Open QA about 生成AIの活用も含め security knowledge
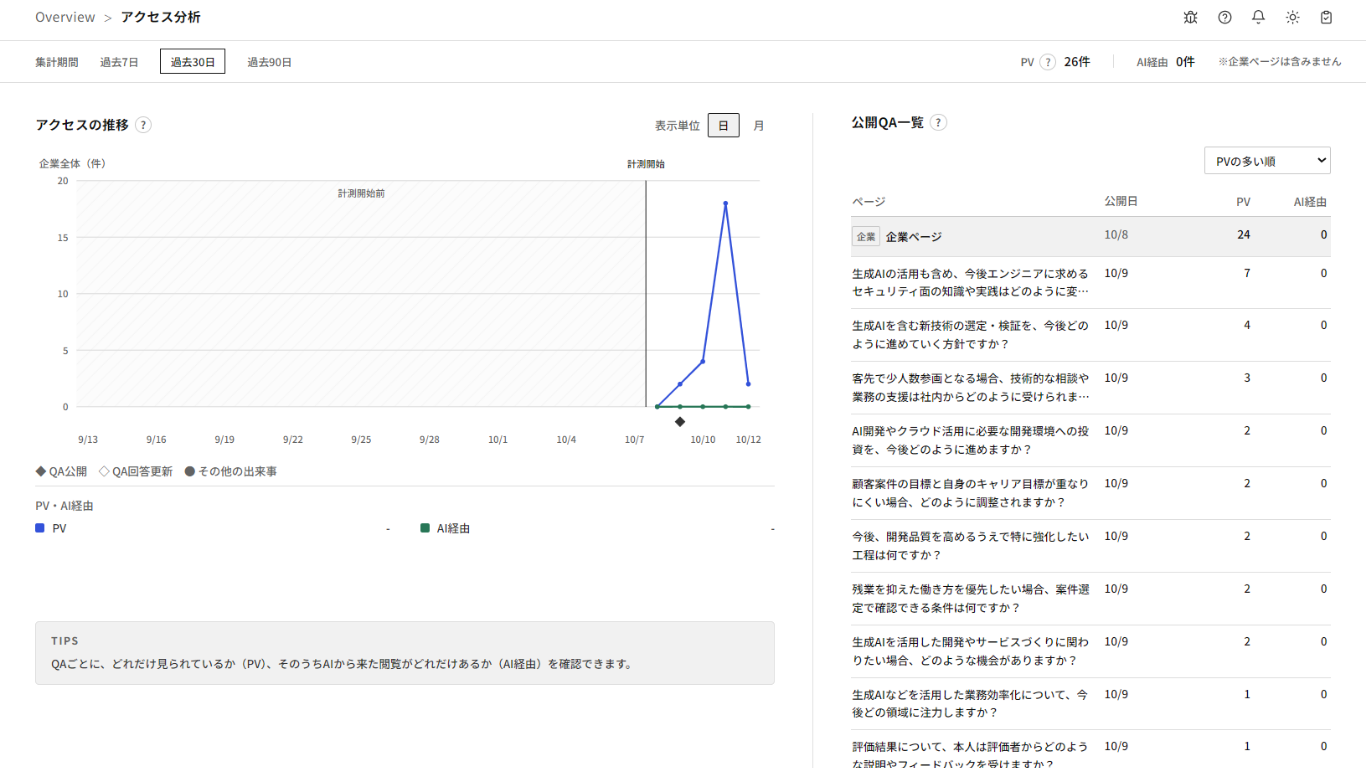 tap(1091, 283)
